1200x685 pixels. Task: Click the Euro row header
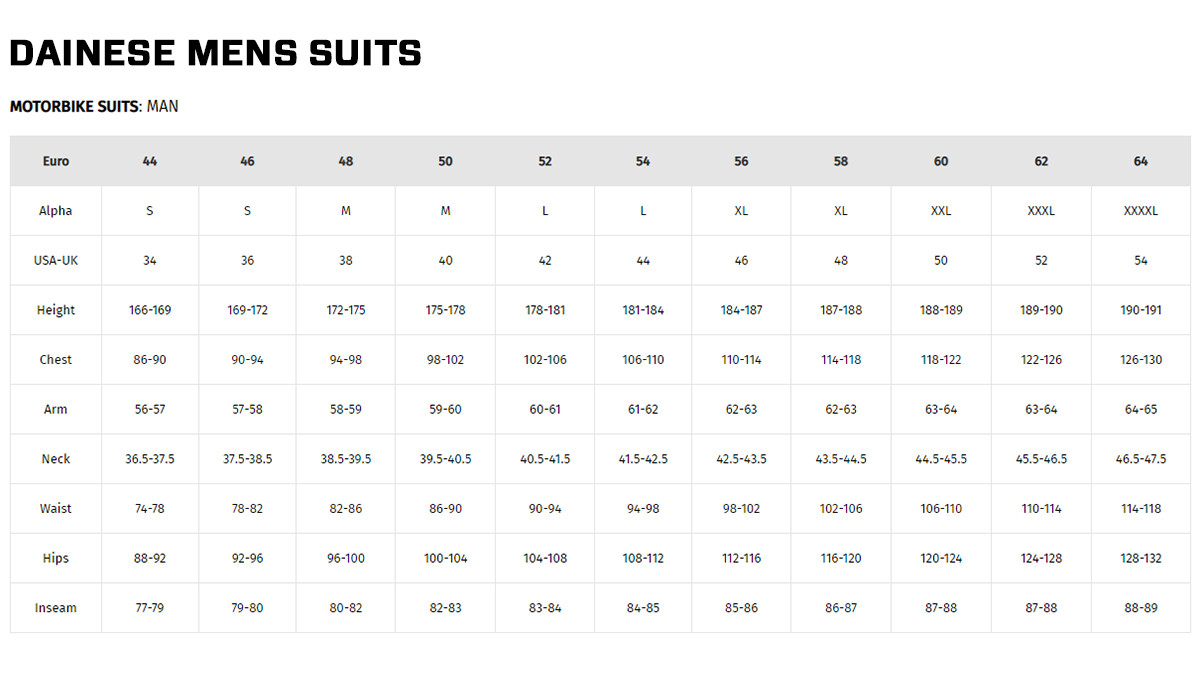click(56, 161)
